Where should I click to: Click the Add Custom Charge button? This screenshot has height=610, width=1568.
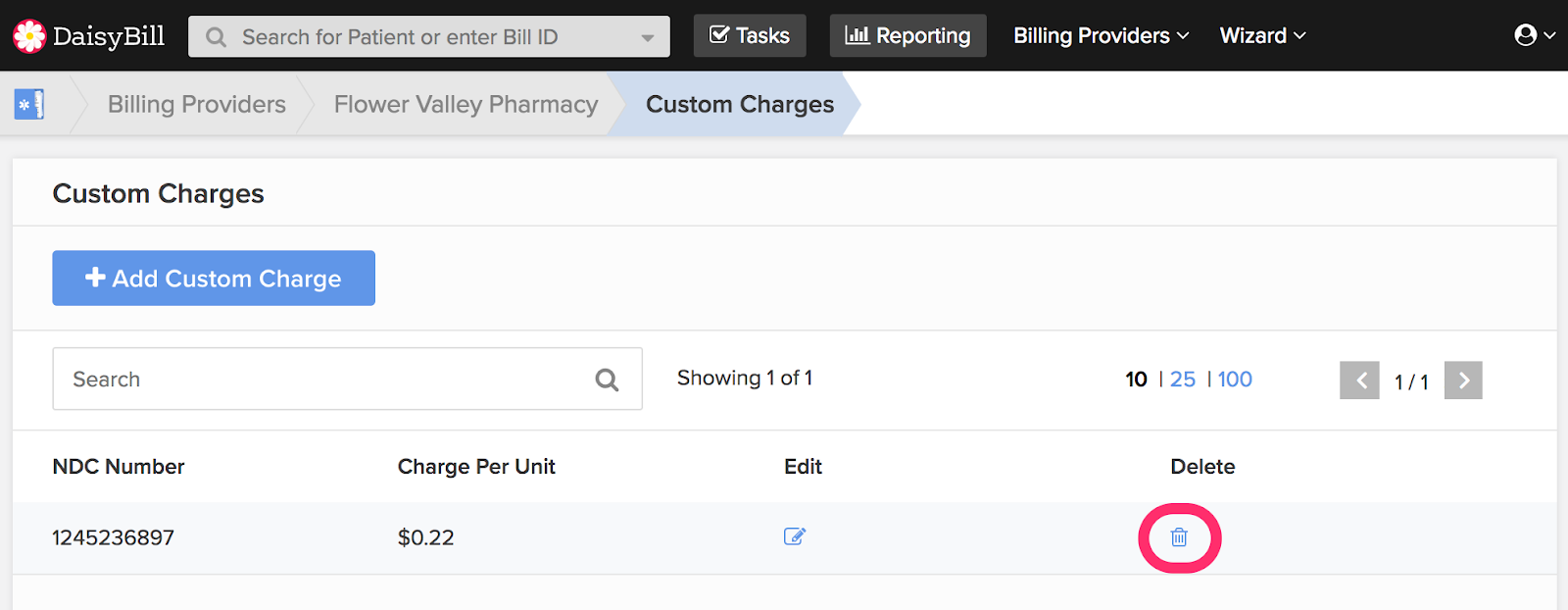[x=214, y=279]
